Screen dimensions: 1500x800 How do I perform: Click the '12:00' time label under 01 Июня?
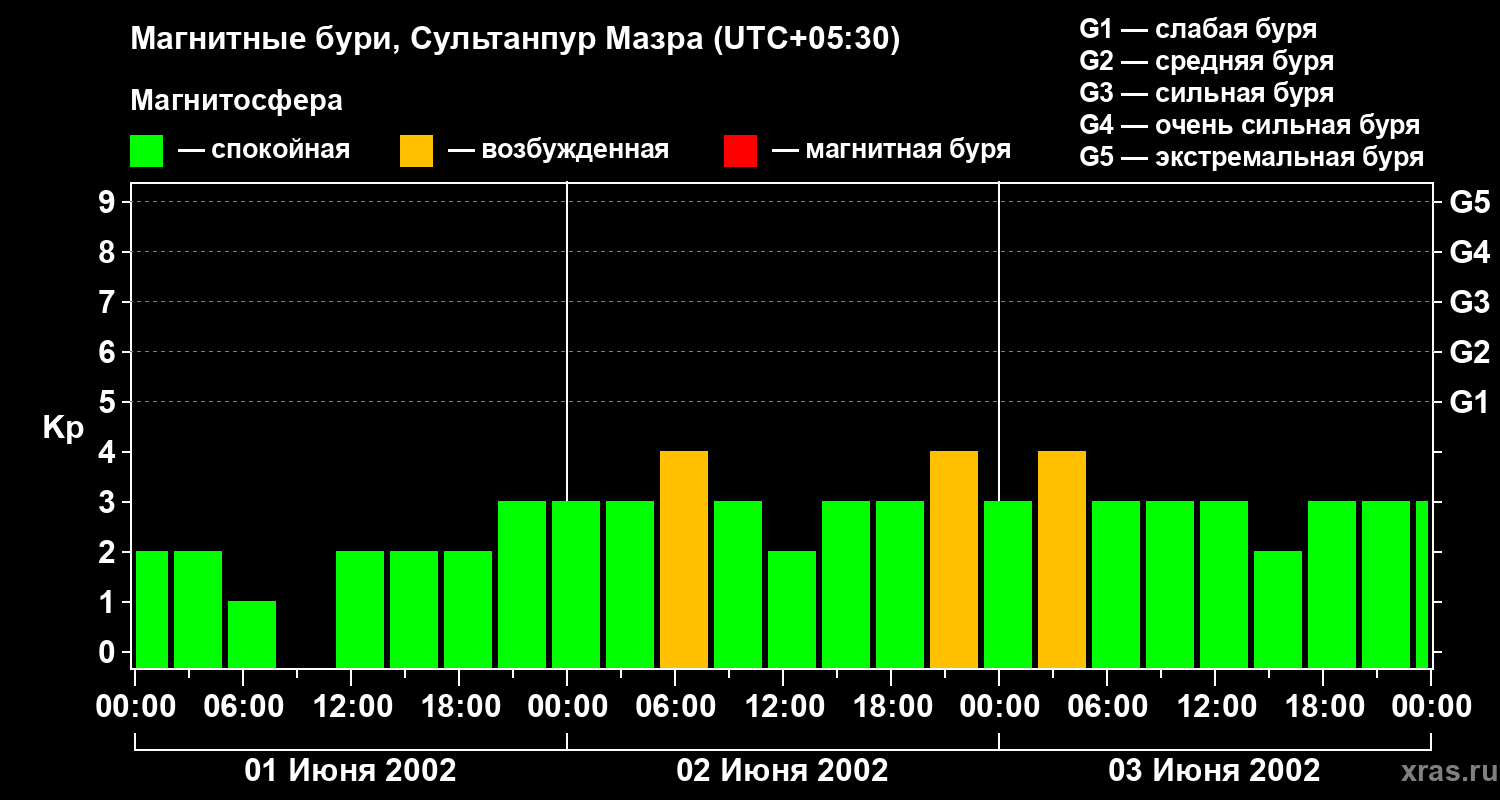point(352,707)
